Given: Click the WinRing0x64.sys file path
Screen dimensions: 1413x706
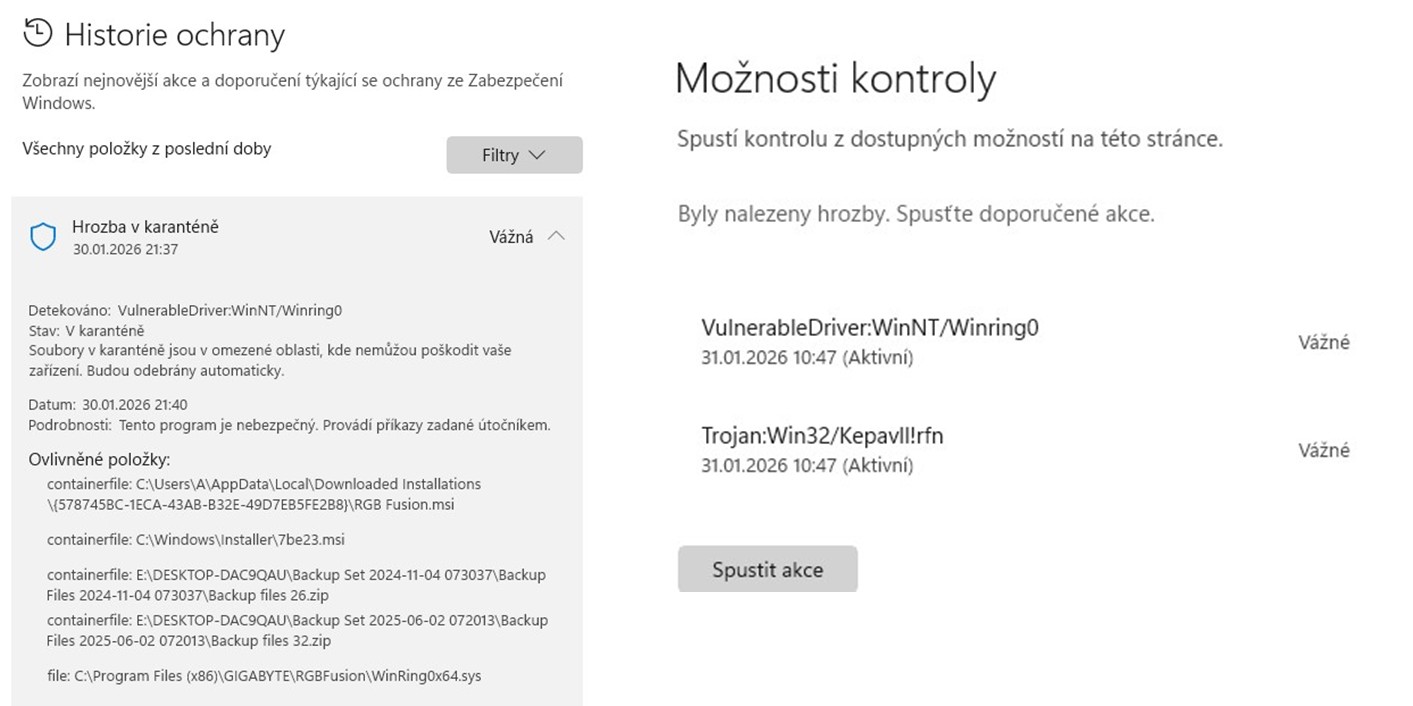Looking at the screenshot, I should point(264,676).
